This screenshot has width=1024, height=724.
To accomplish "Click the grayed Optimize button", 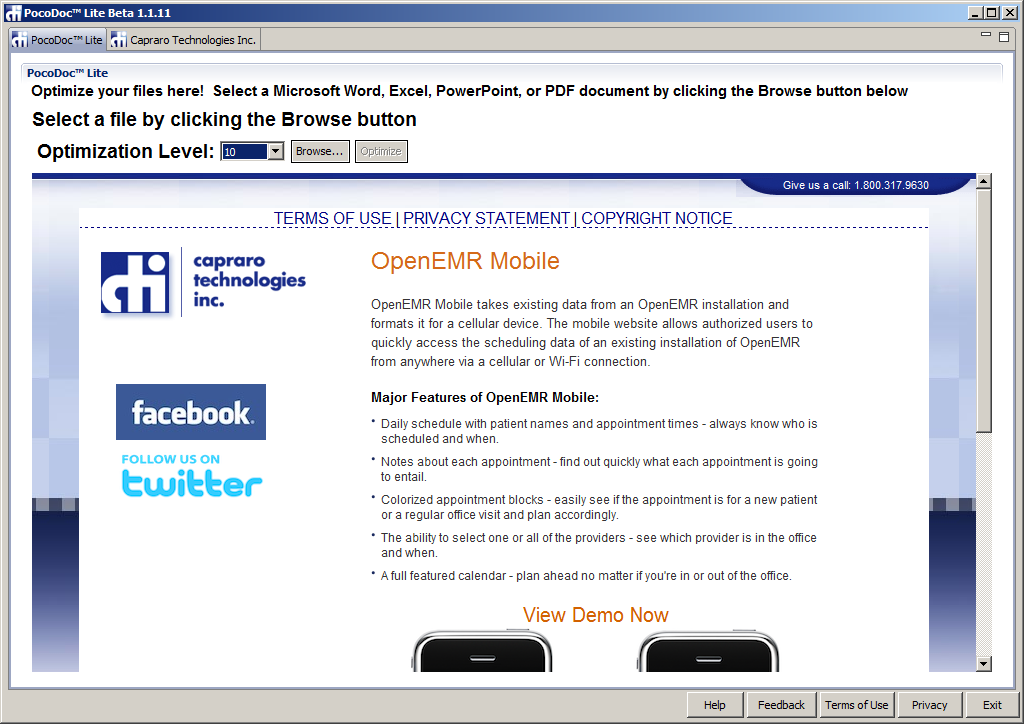I will pos(381,151).
